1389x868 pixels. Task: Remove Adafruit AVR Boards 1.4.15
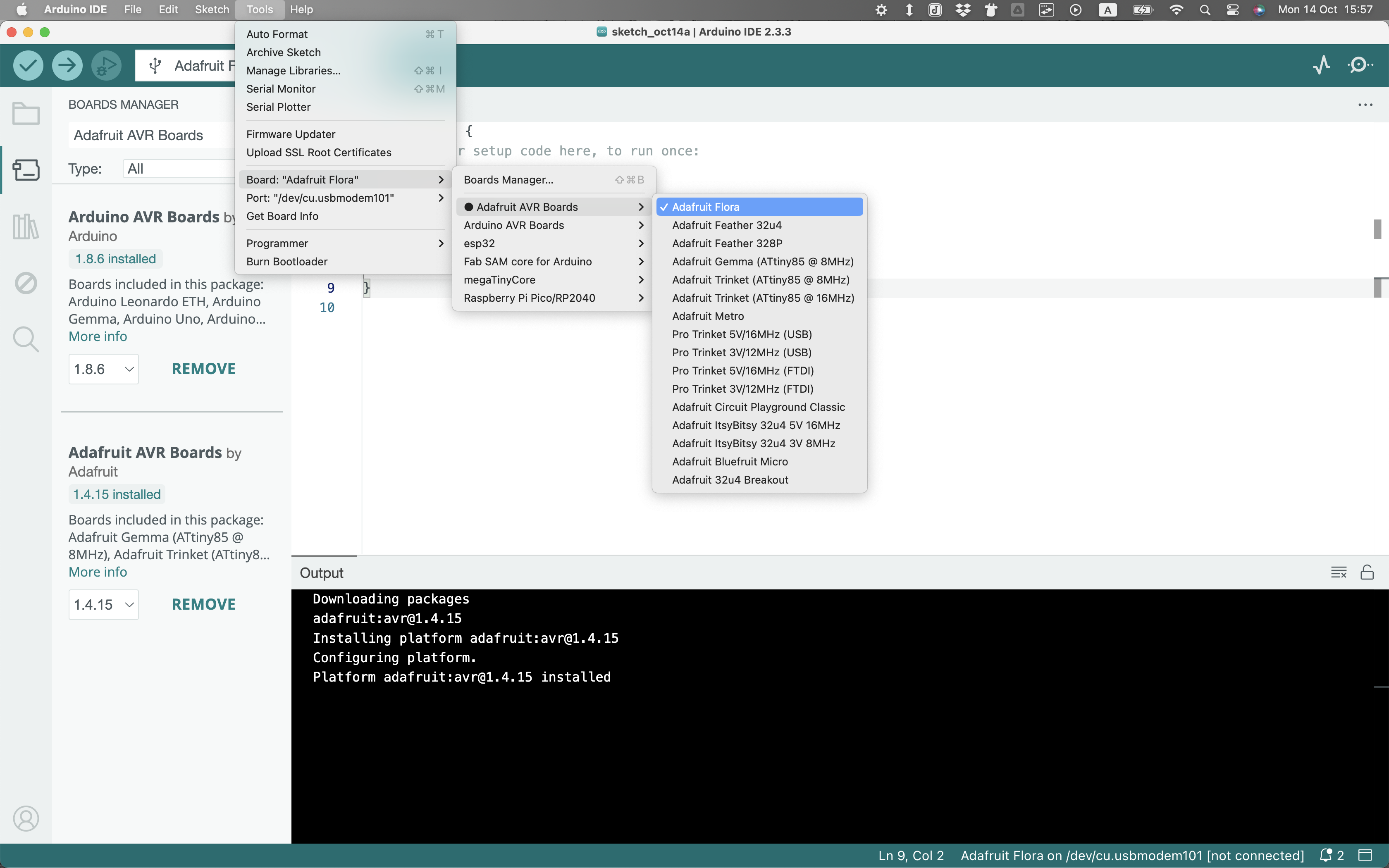[x=204, y=604]
